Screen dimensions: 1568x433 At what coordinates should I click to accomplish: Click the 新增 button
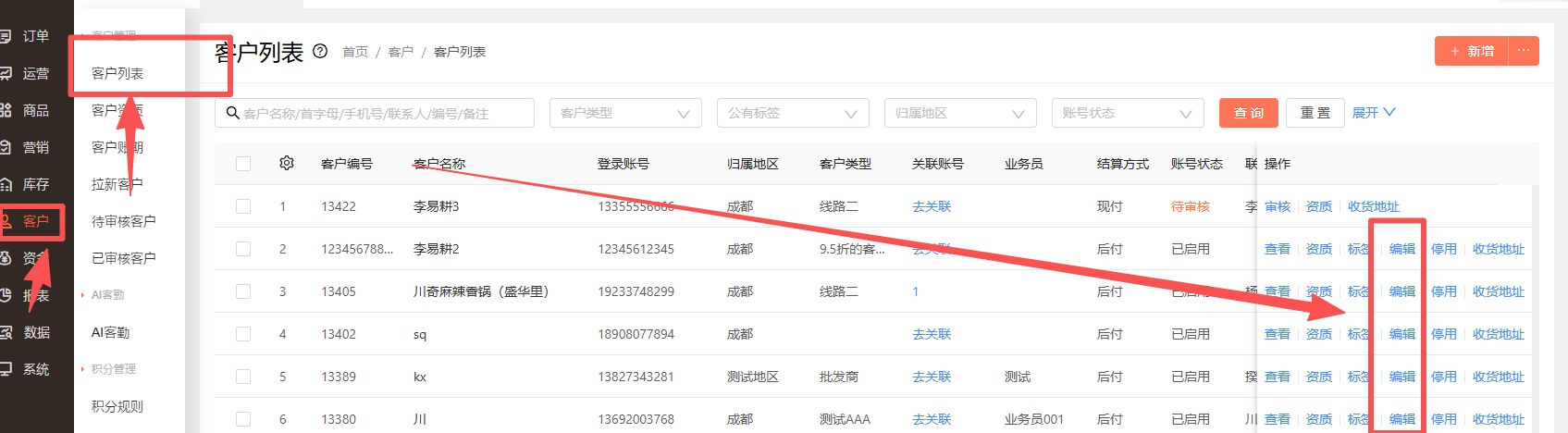pyautogui.click(x=1472, y=51)
